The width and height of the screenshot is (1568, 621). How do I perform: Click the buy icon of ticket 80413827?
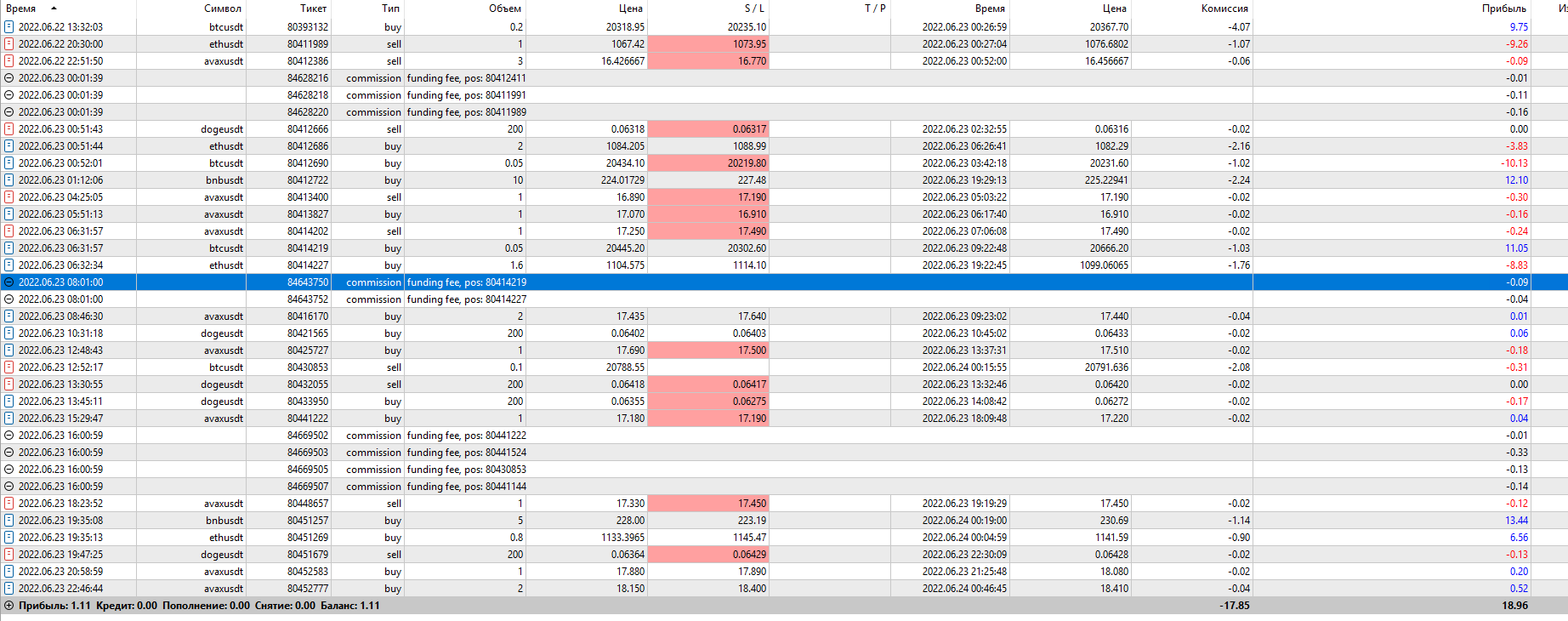coord(9,214)
